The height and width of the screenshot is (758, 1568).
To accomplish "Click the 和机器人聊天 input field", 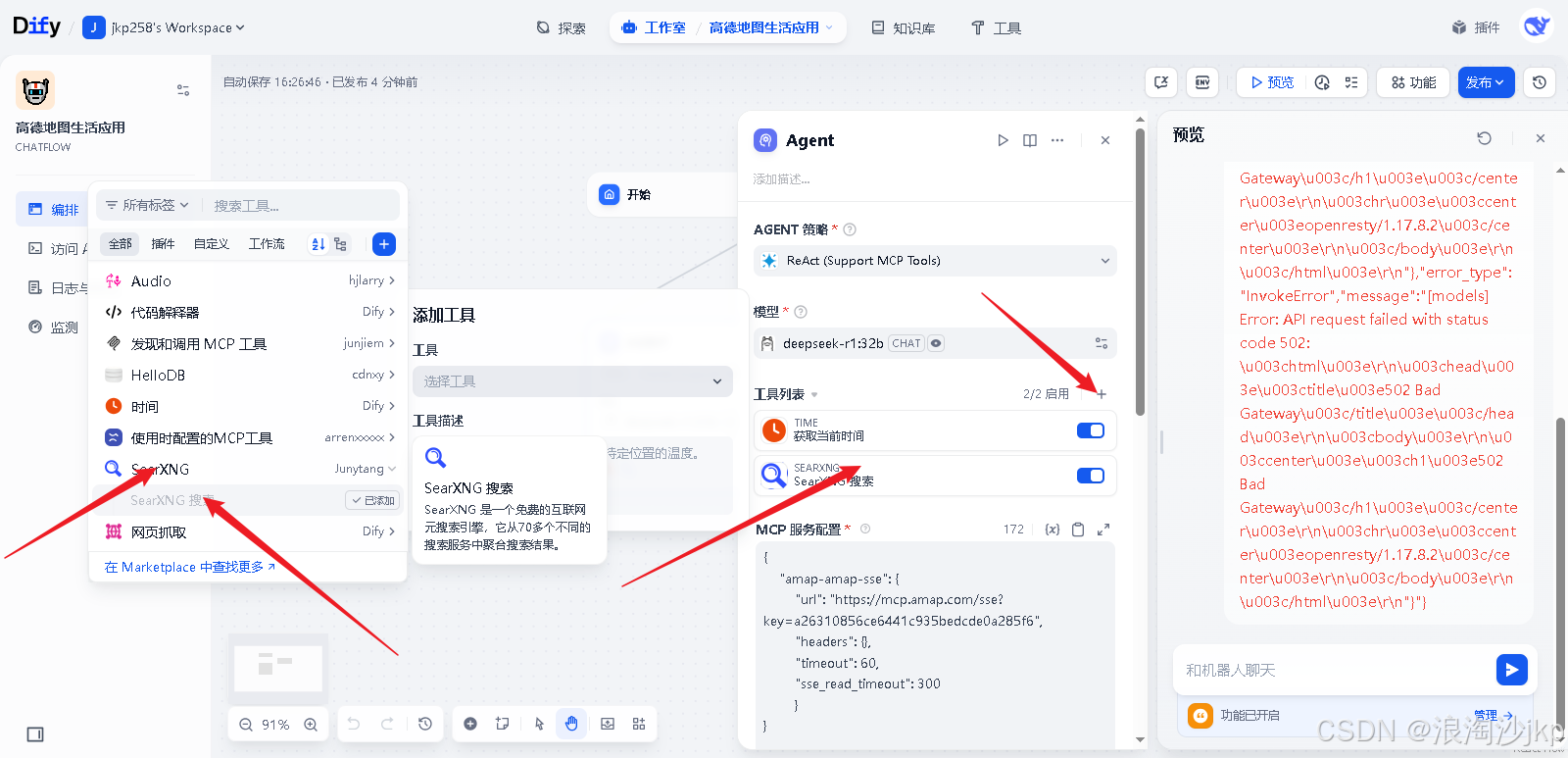I will 1335,670.
